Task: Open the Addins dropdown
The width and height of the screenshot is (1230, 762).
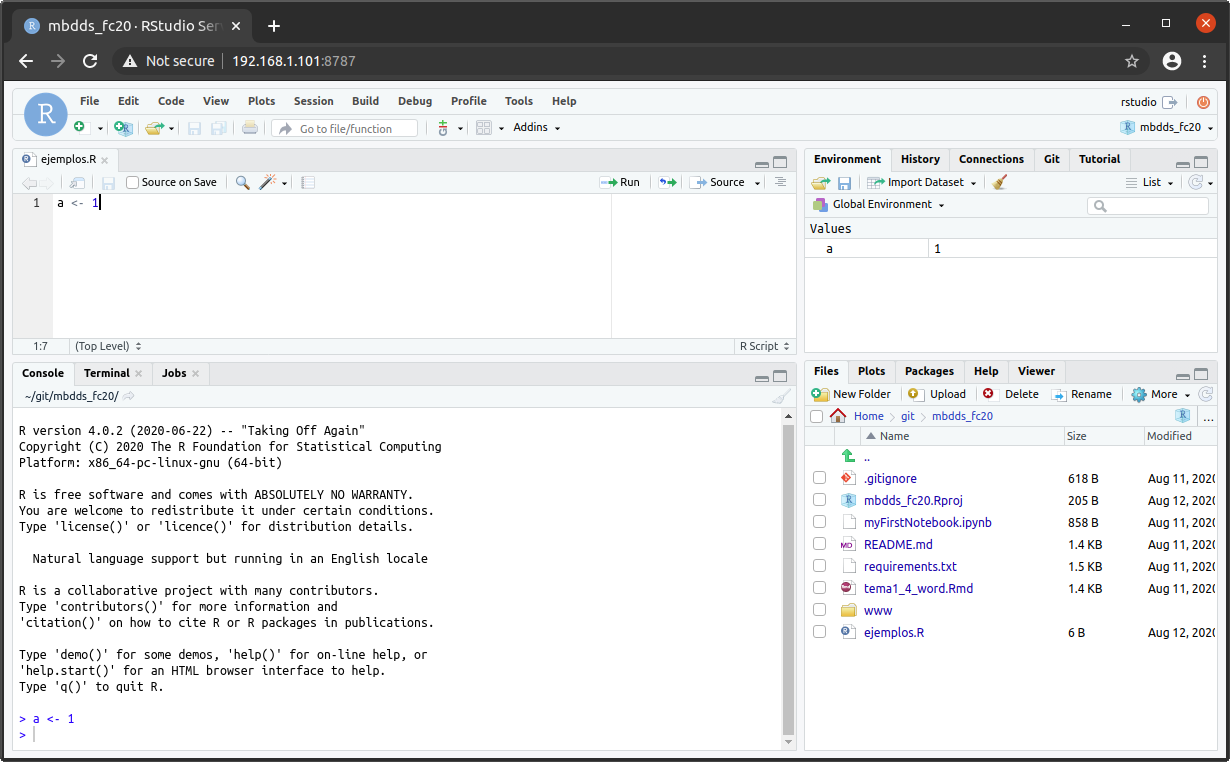Action: pyautogui.click(x=537, y=128)
